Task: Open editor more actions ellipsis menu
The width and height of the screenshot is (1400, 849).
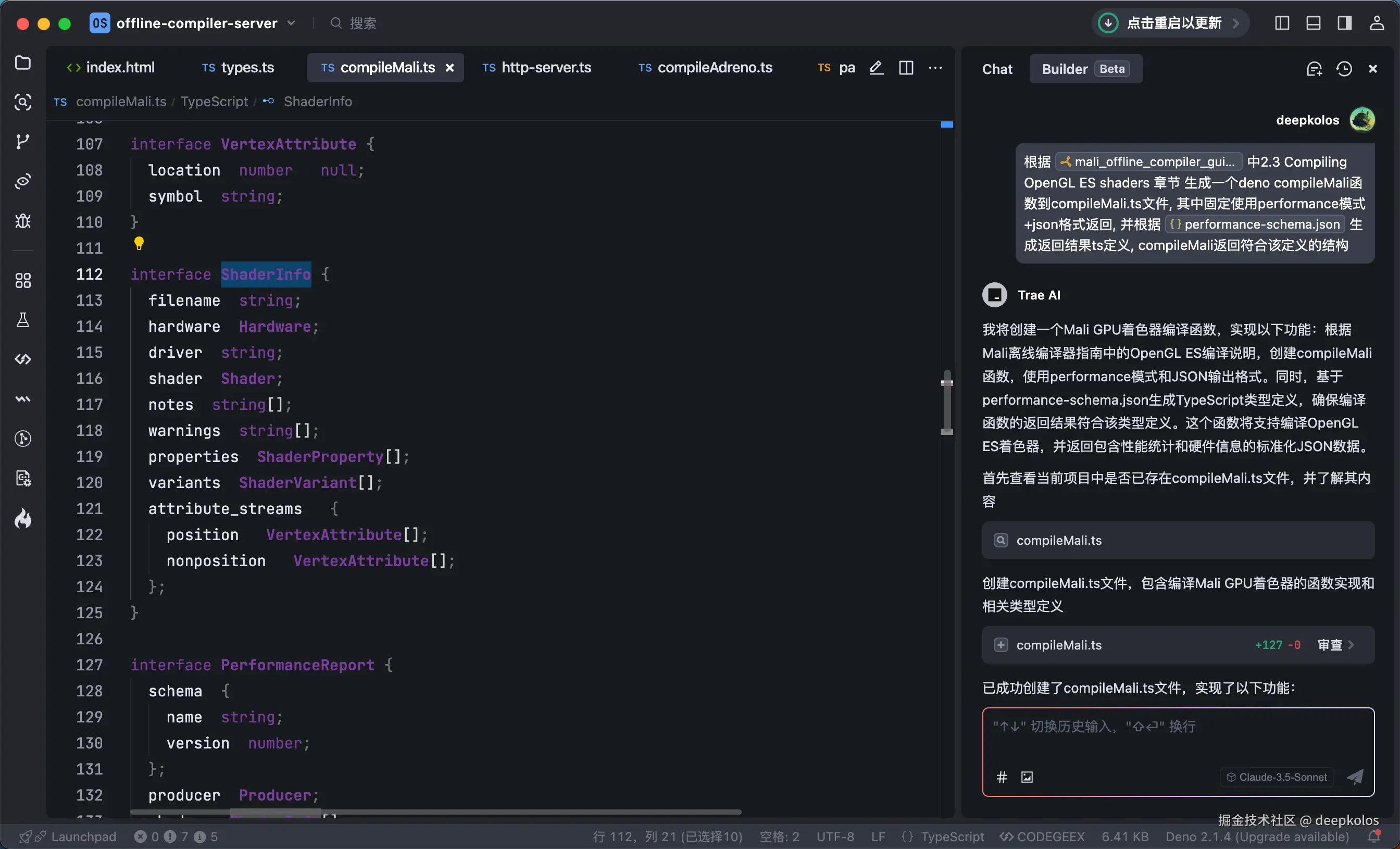Action: [935, 68]
